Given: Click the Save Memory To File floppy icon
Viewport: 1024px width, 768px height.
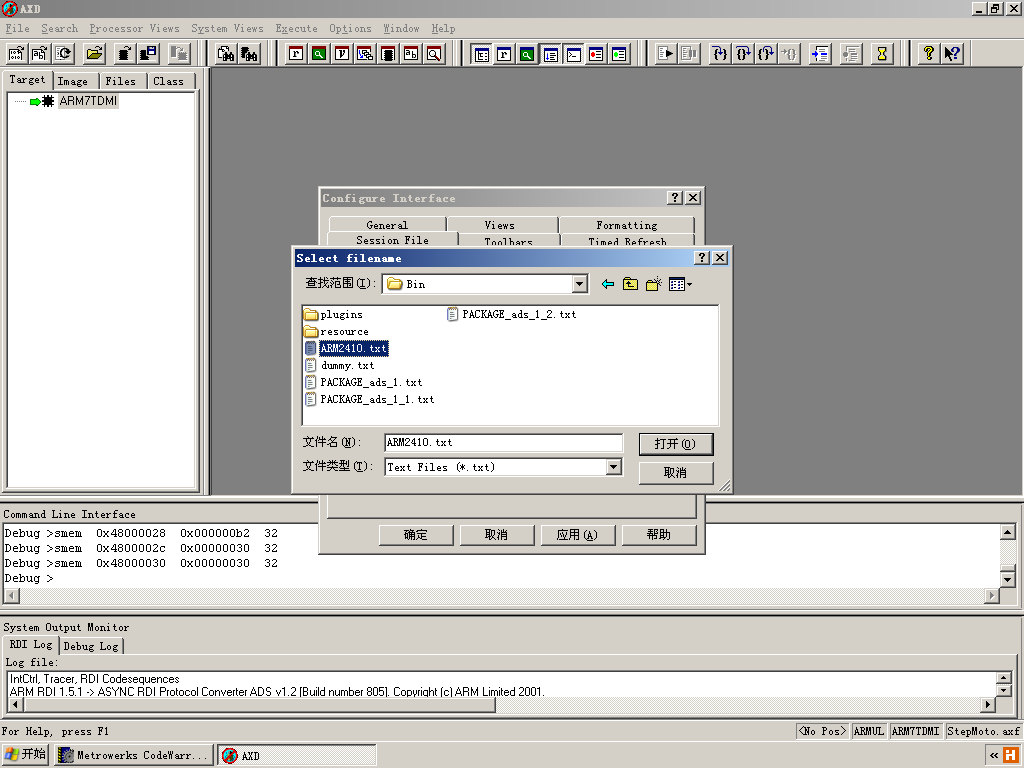Looking at the screenshot, I should 148,54.
